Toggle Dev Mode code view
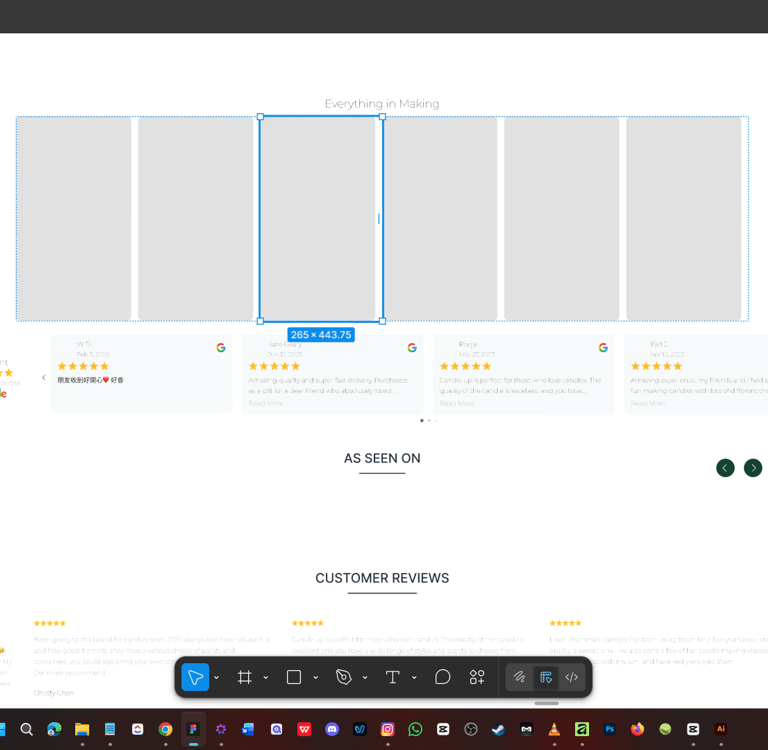This screenshot has height=750, width=768. click(x=572, y=677)
